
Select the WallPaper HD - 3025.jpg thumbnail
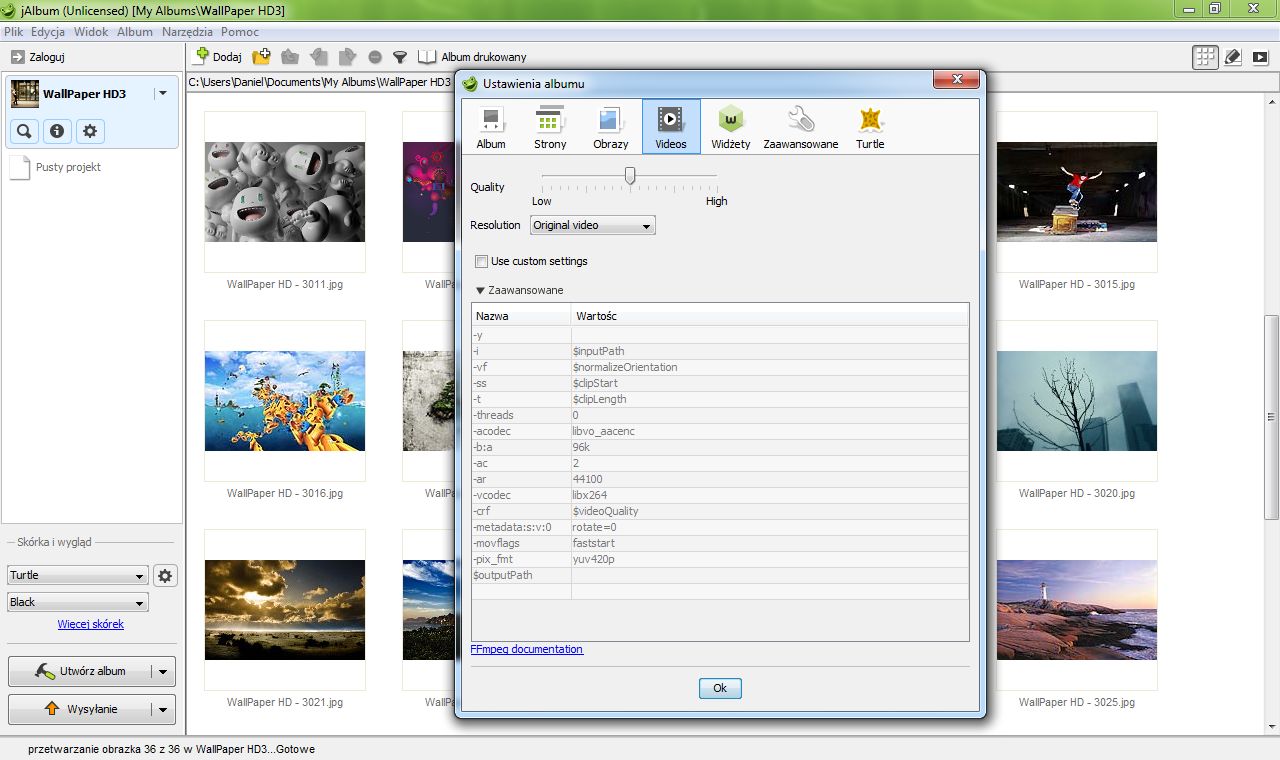pyautogui.click(x=1077, y=610)
